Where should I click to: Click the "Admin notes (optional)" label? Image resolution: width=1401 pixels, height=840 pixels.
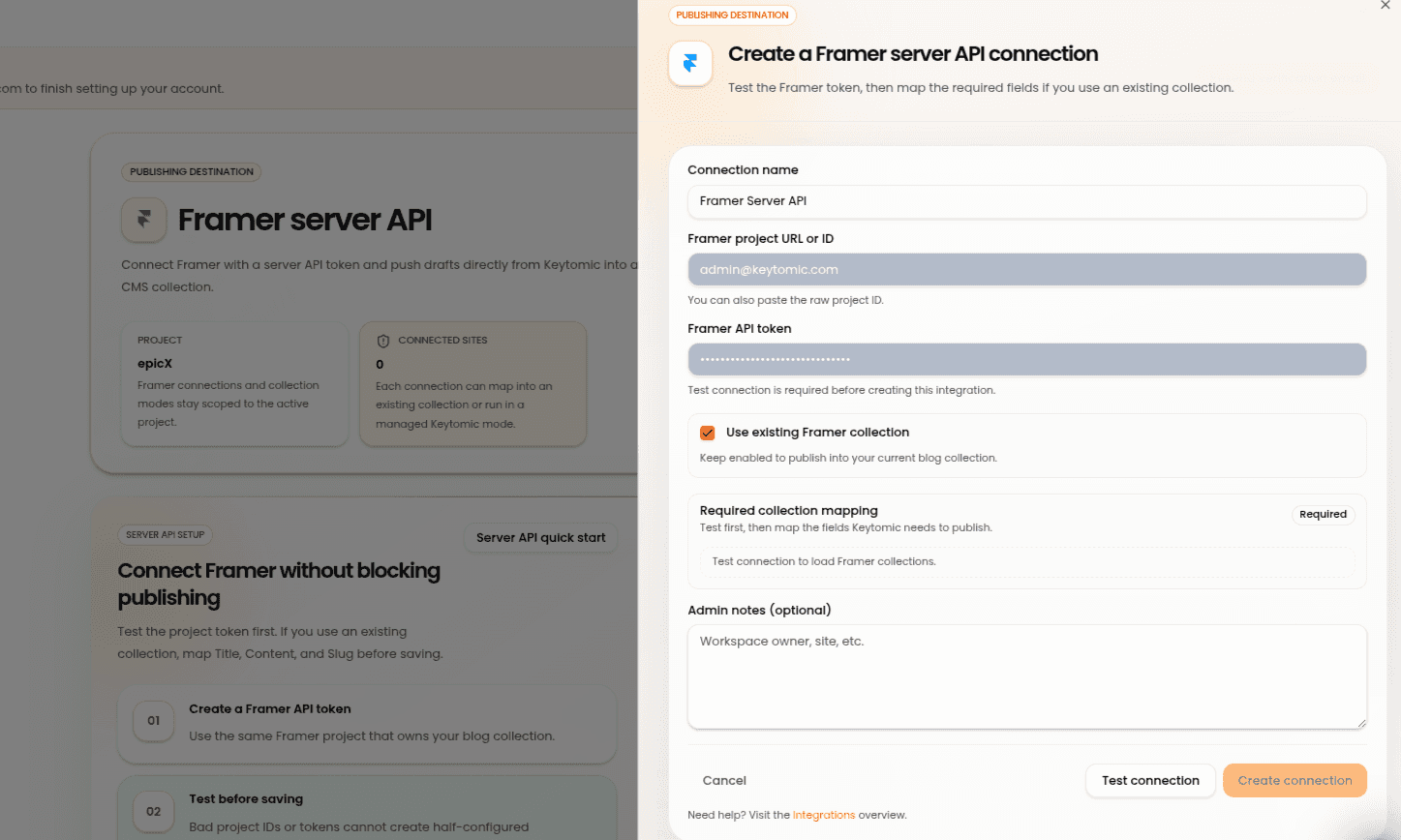coord(759,611)
